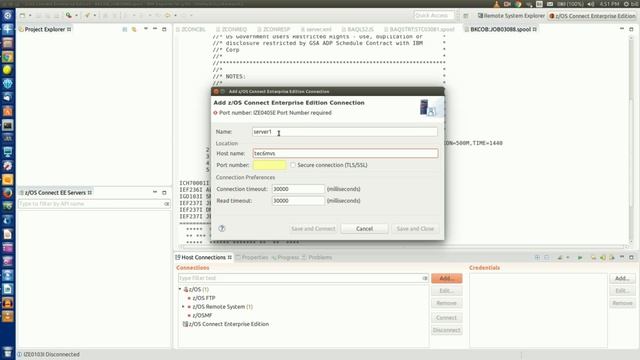Click the Host name field with tec6mvs
The width and height of the screenshot is (640, 360).
[x=345, y=153]
